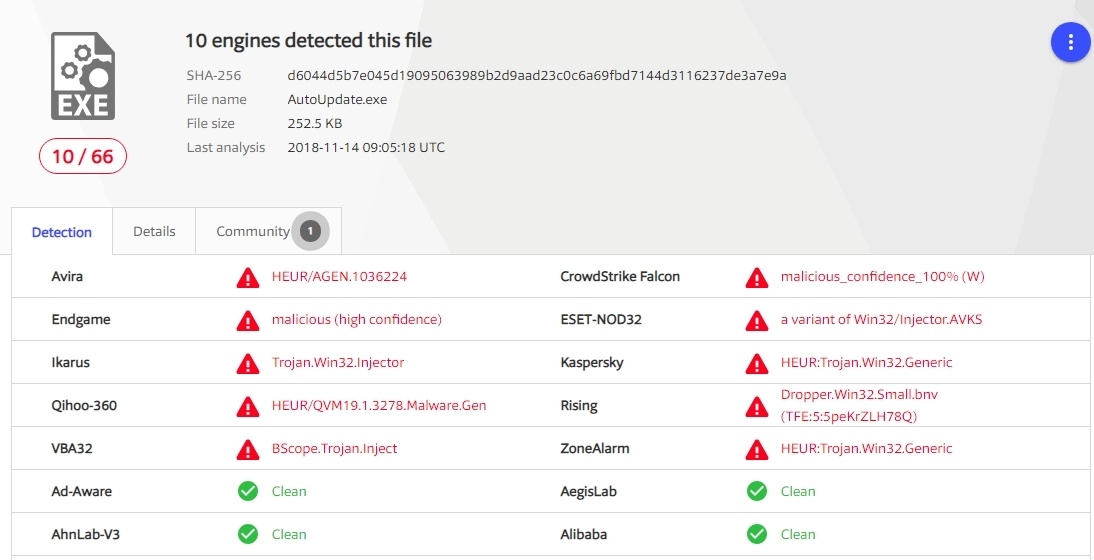The width and height of the screenshot is (1094, 560).
Task: Click the SHA-256 hash value
Action: (536, 76)
